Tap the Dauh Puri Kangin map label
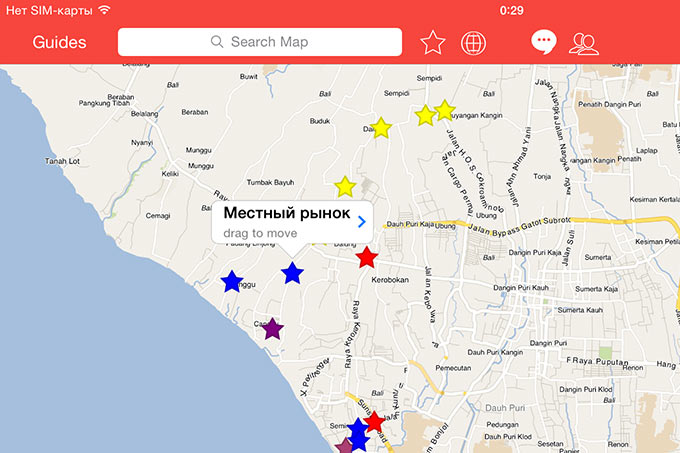 click(x=495, y=352)
